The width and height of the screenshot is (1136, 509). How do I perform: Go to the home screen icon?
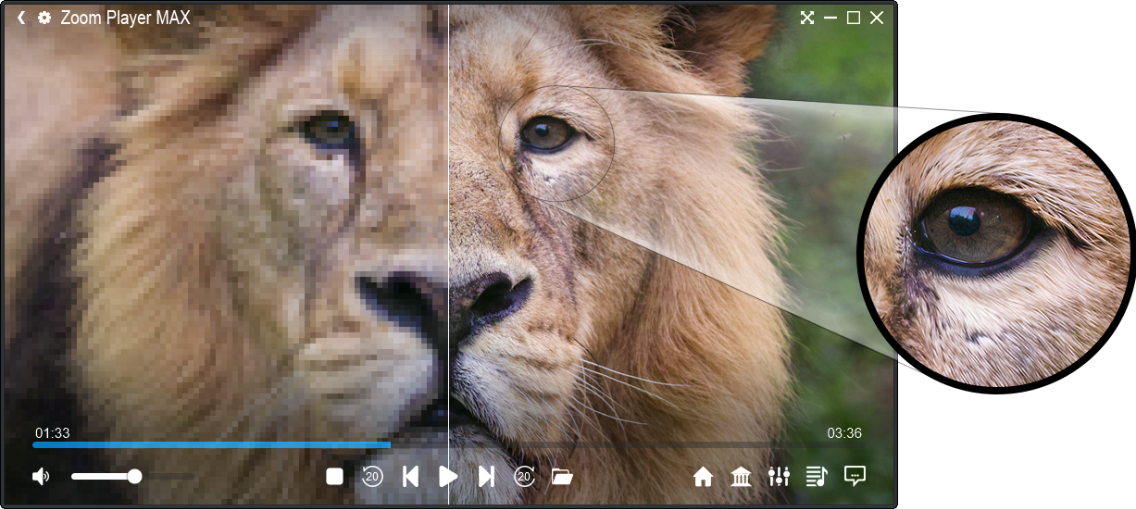[x=703, y=476]
